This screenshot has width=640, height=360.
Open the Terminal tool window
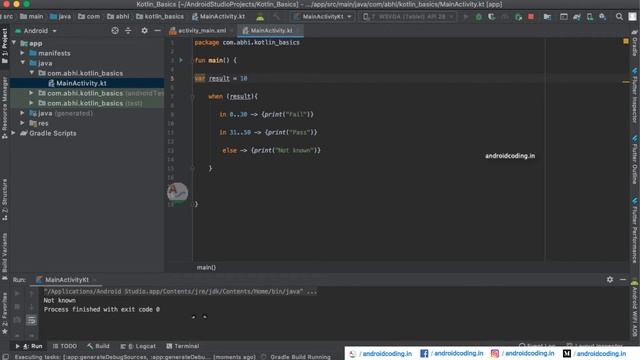(x=182, y=346)
